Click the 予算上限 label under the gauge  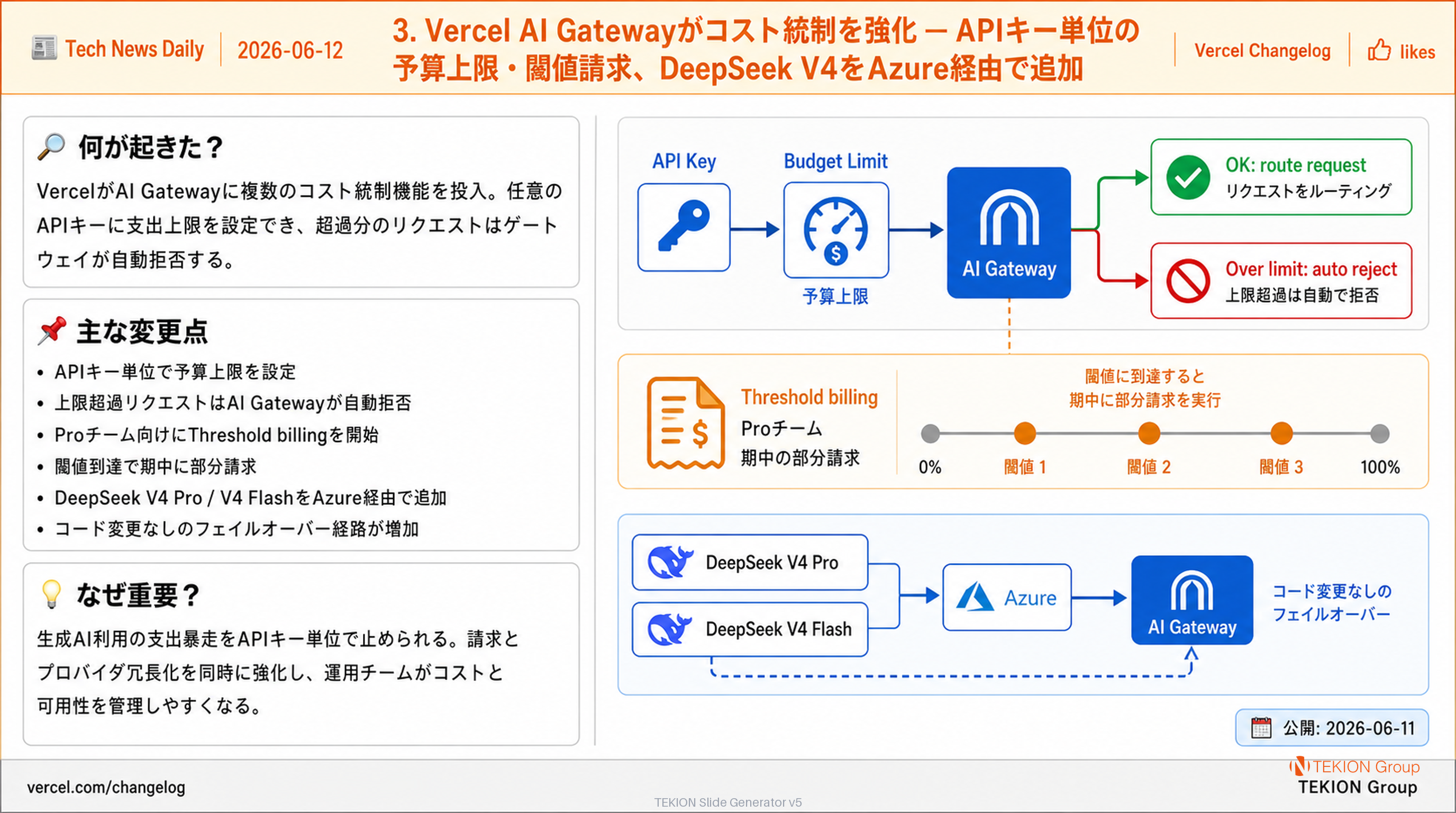coord(835,296)
